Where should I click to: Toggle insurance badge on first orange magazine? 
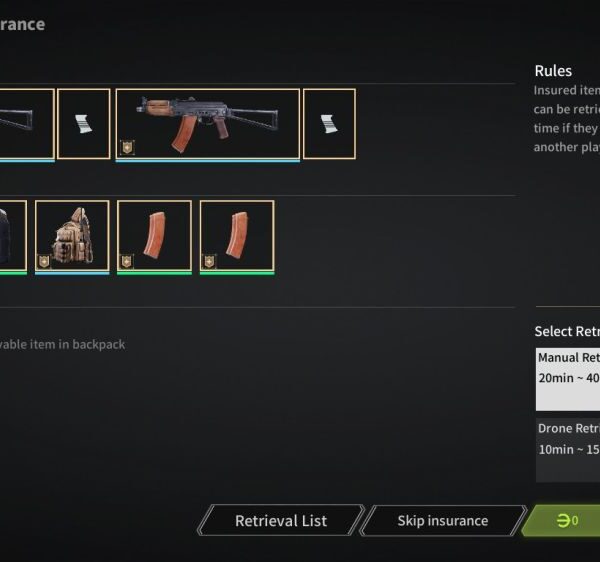pyautogui.click(x=127, y=261)
